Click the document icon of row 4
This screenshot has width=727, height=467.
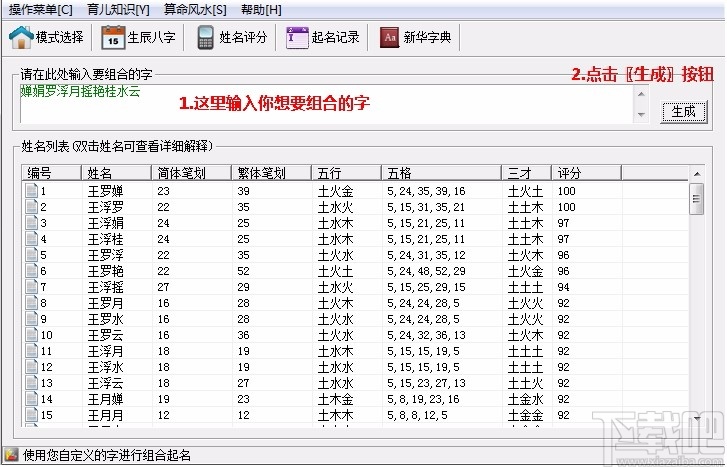[32, 239]
